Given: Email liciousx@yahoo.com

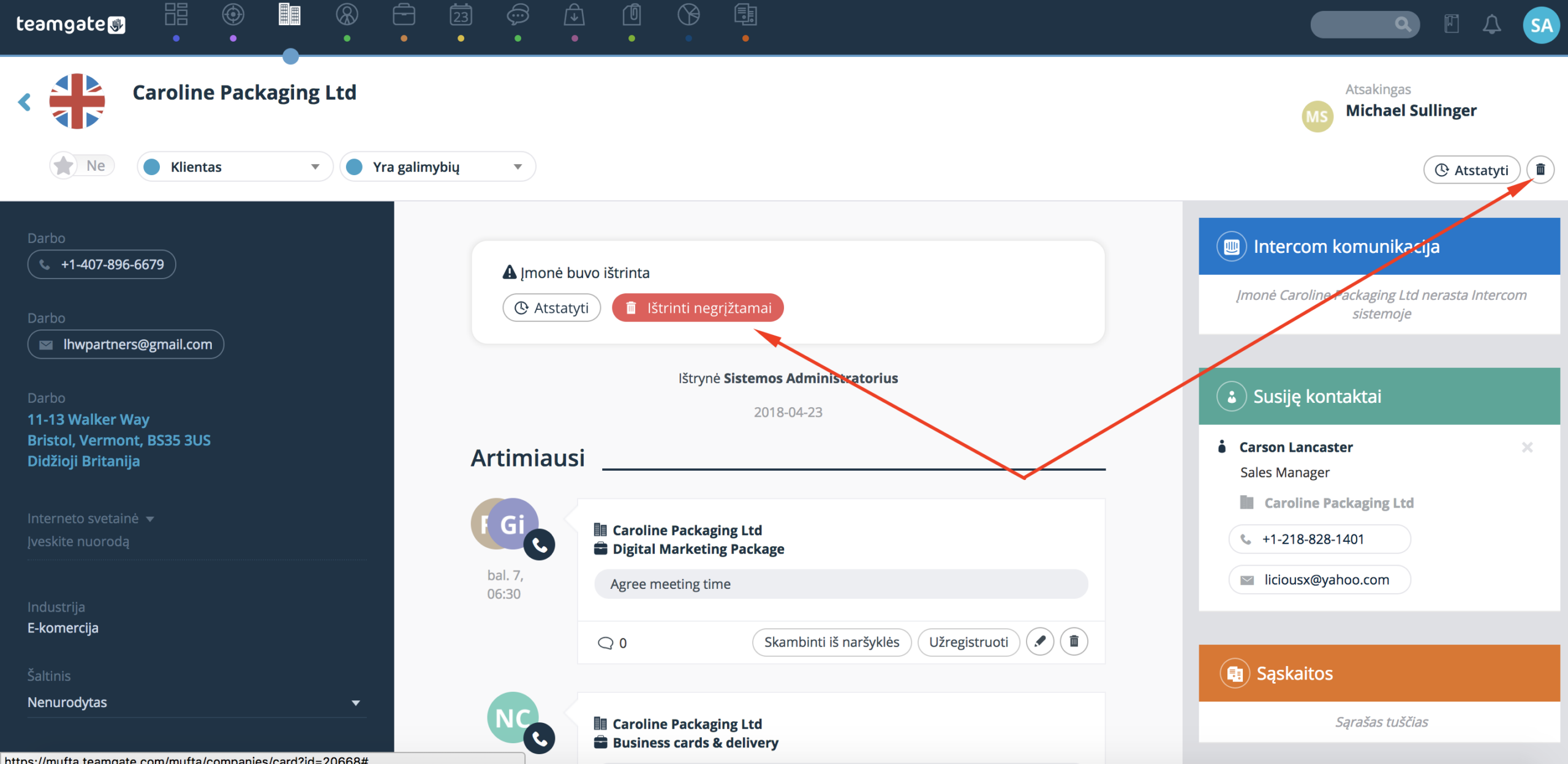Looking at the screenshot, I should (x=1320, y=580).
